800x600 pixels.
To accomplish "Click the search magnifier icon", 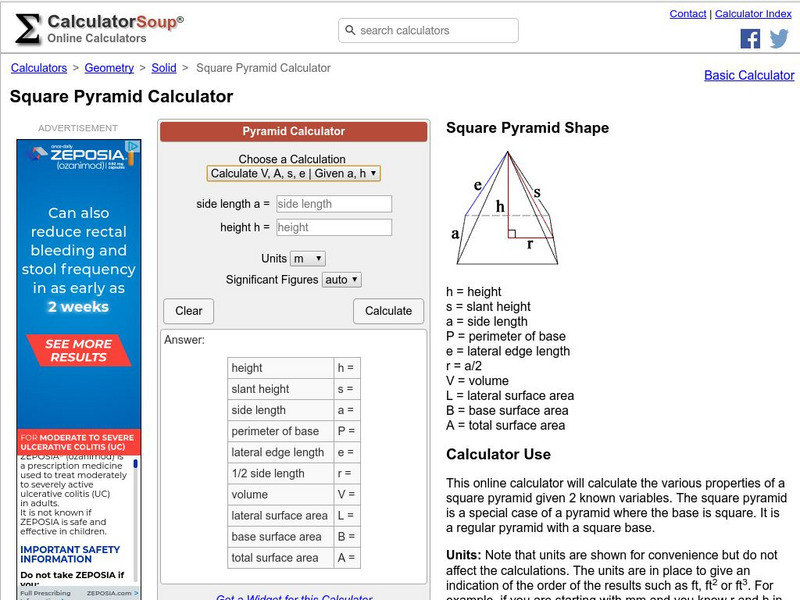I will tap(350, 30).
